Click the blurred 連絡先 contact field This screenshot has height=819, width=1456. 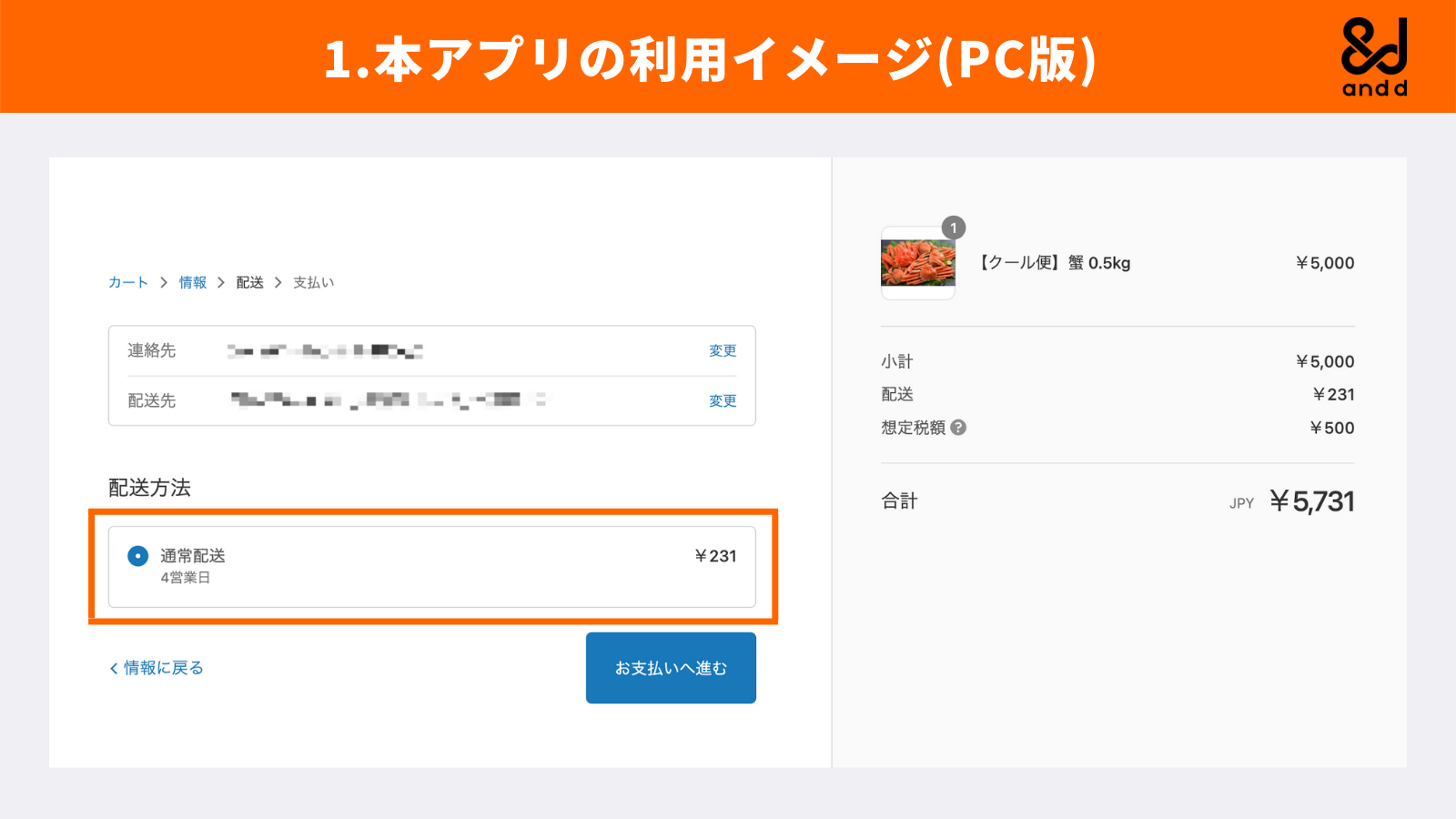(325, 351)
